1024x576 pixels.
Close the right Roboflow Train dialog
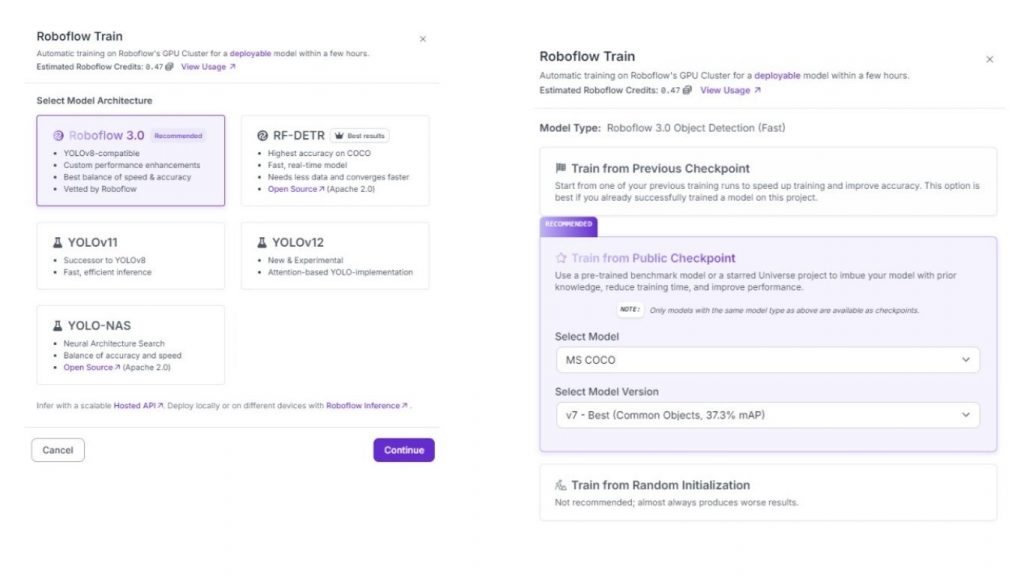(x=990, y=59)
